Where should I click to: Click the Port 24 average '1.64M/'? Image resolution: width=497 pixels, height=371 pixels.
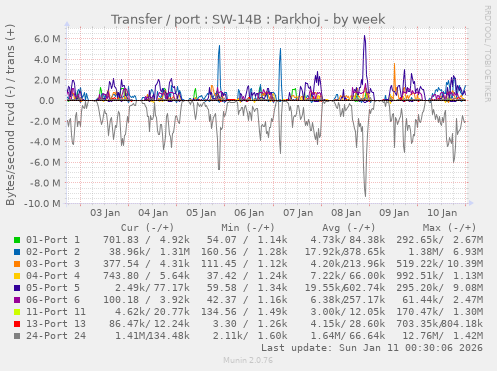[x=328, y=336]
